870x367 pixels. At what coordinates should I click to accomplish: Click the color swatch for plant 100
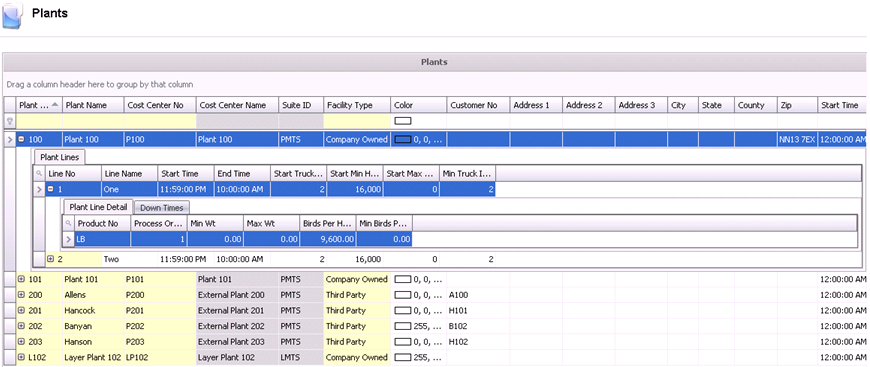[403, 139]
